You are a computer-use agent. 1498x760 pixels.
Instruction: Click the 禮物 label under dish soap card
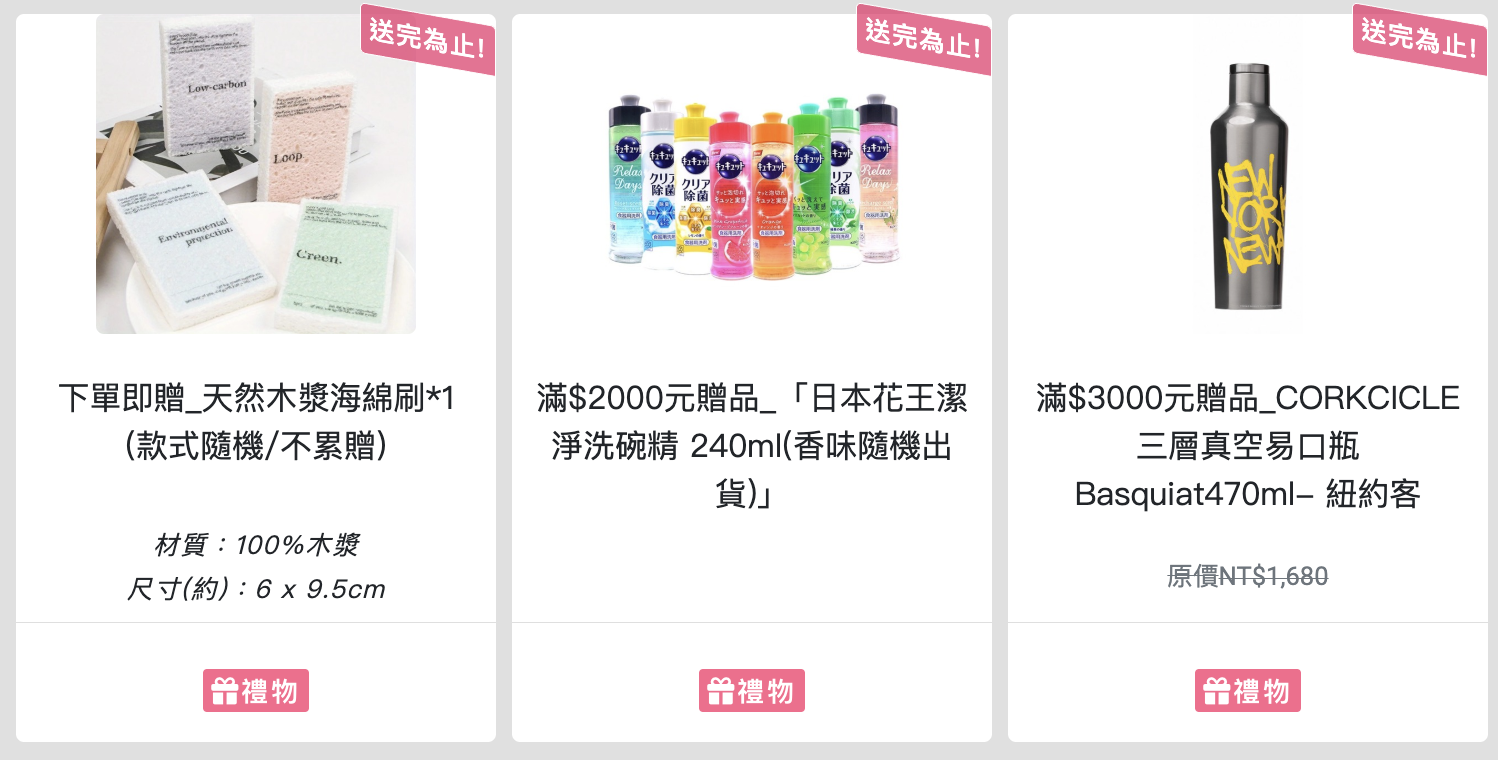pyautogui.click(x=752, y=691)
